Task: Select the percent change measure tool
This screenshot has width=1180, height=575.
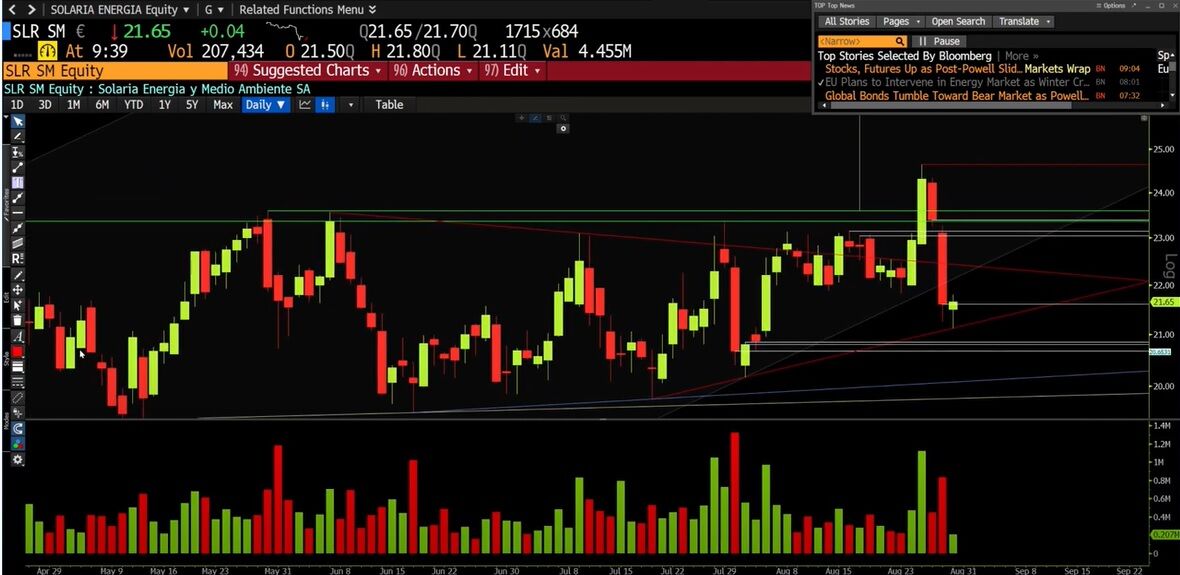Action: pos(17,152)
